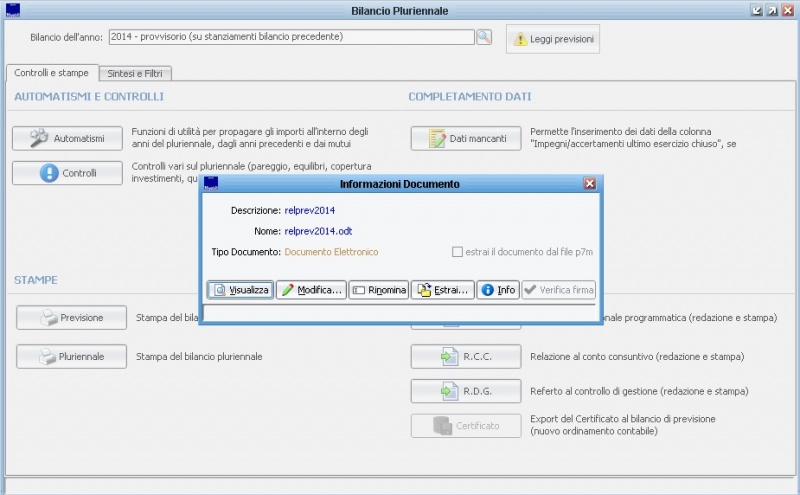Open the budget year search magnifier icon
800x495 pixels.
(x=484, y=37)
